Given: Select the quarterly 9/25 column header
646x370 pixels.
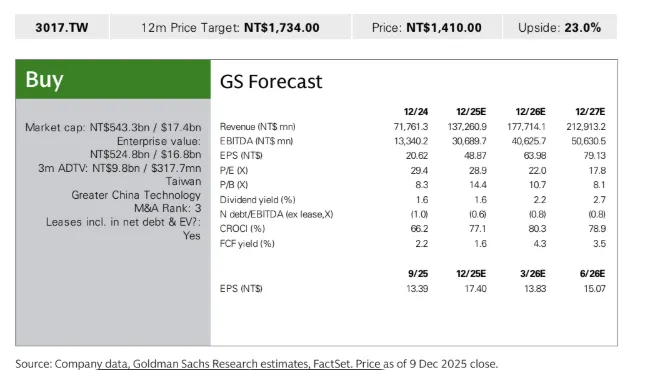Looking at the screenshot, I should 418,274.
